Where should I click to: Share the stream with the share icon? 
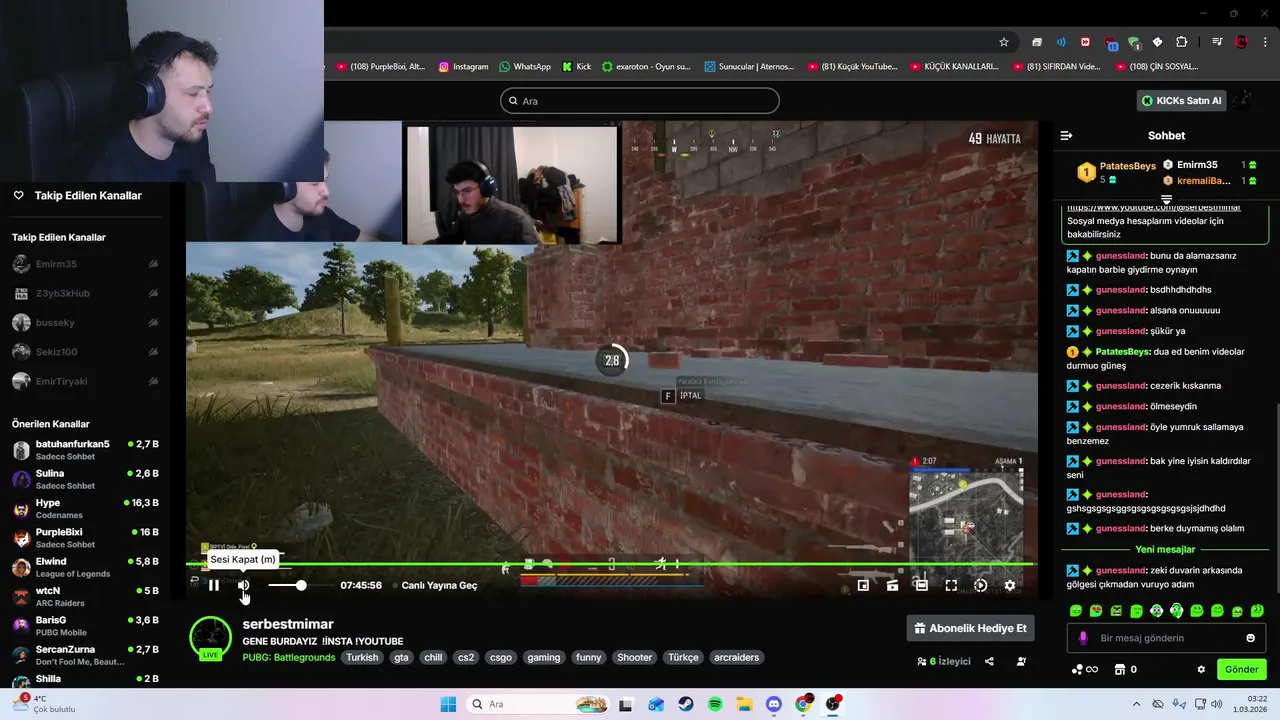click(989, 661)
